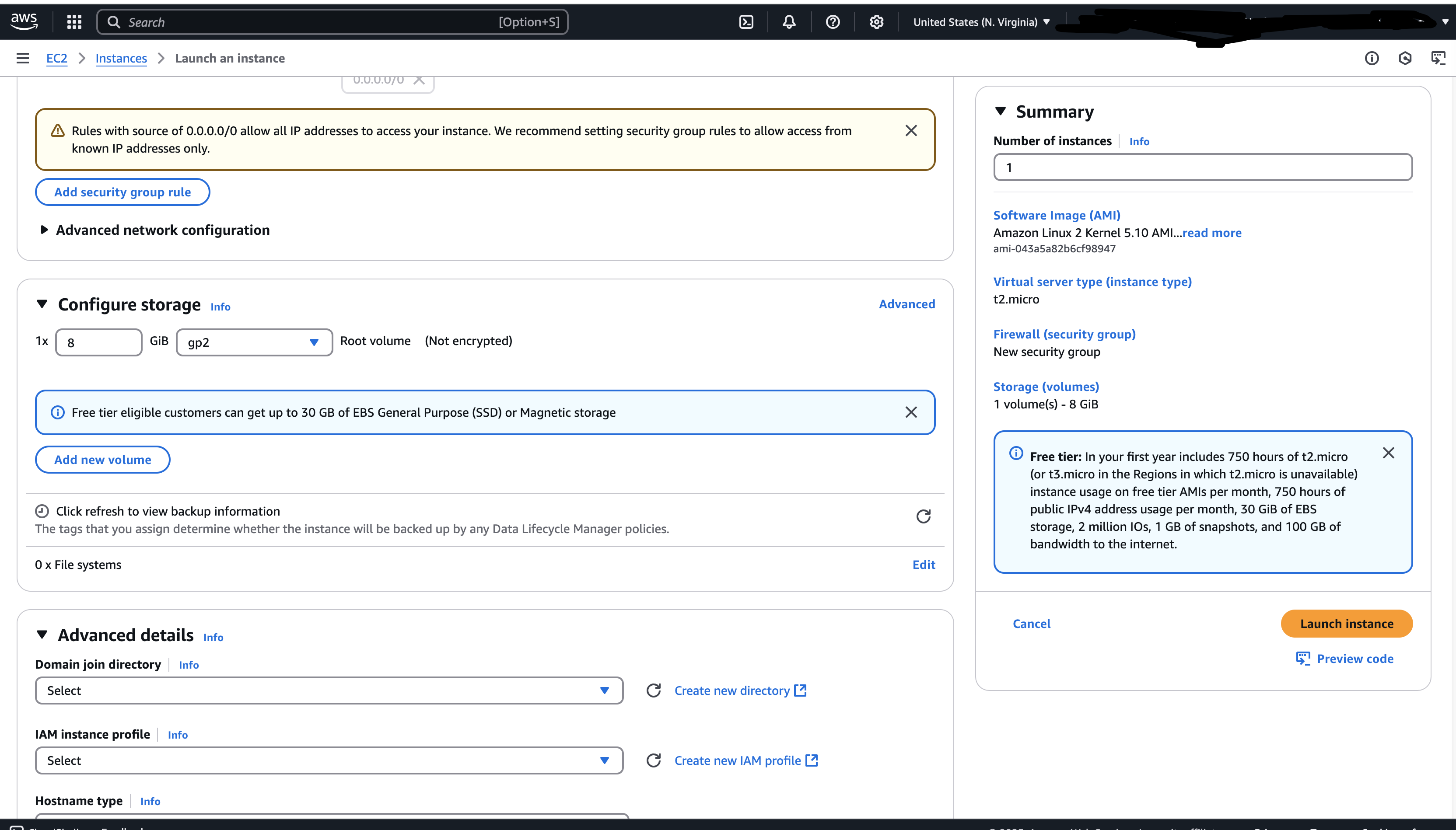Image resolution: width=1456 pixels, height=830 pixels.
Task: Click the search magnifier icon
Action: 113,22
